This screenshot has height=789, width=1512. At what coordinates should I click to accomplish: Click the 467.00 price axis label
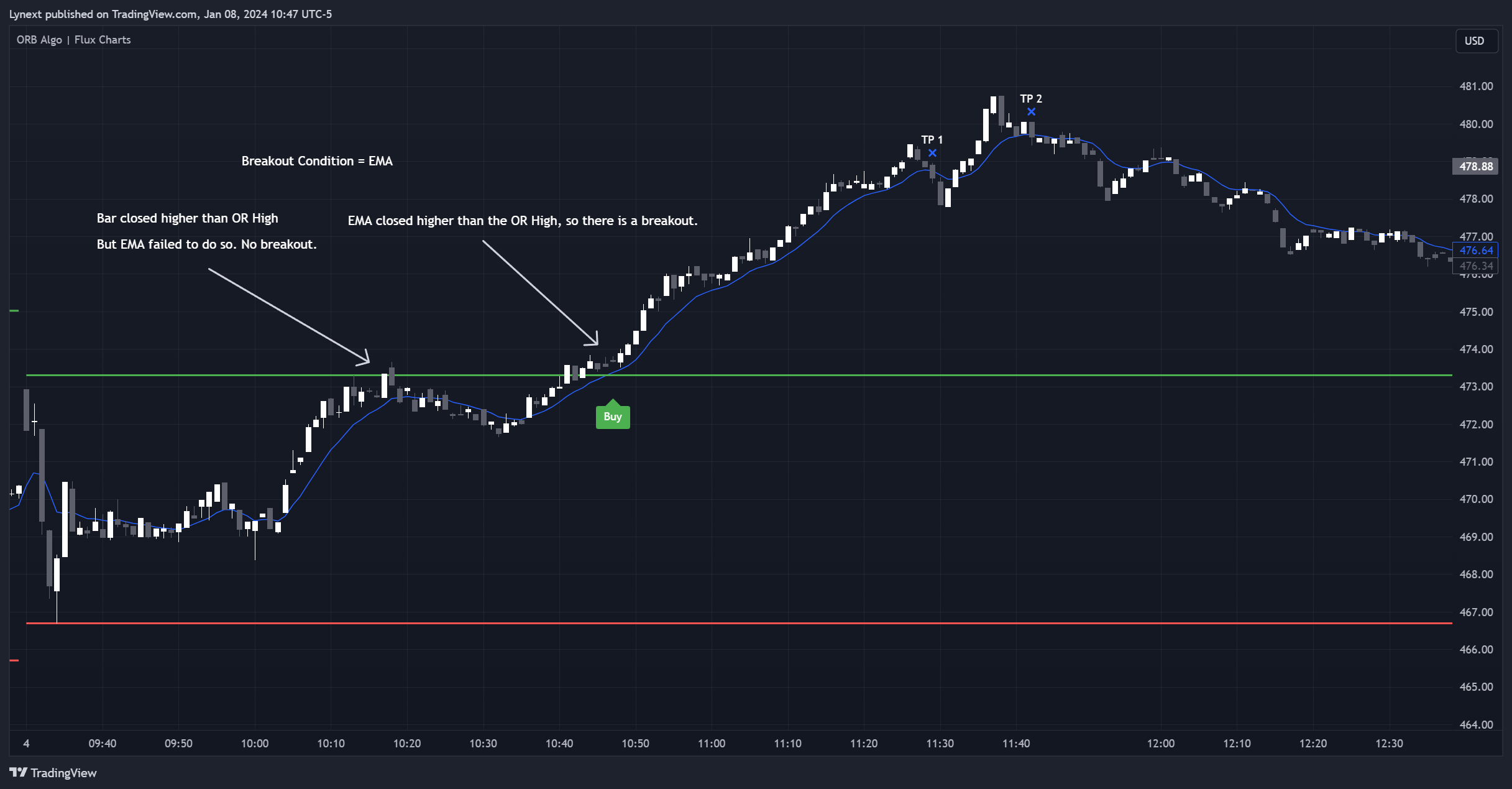(x=1476, y=612)
